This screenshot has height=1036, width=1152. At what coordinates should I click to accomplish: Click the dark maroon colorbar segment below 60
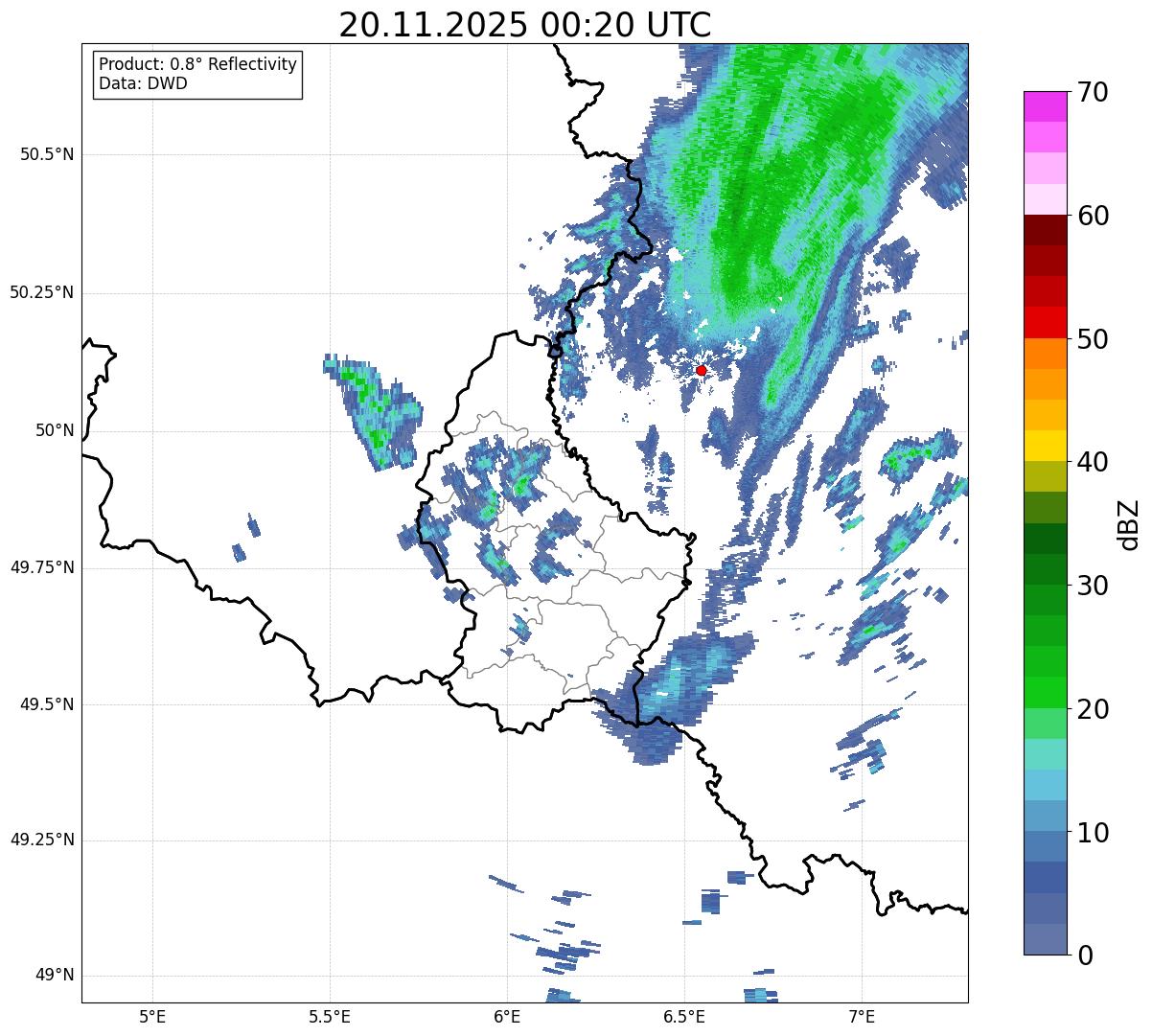click(1045, 230)
